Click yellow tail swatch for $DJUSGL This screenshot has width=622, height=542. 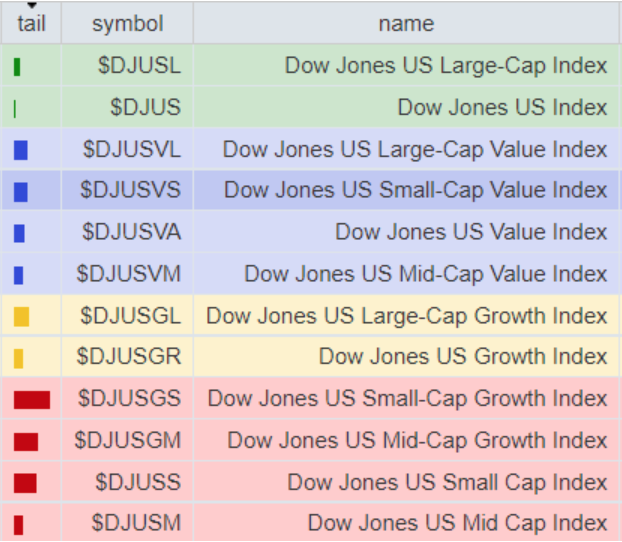click(21, 317)
